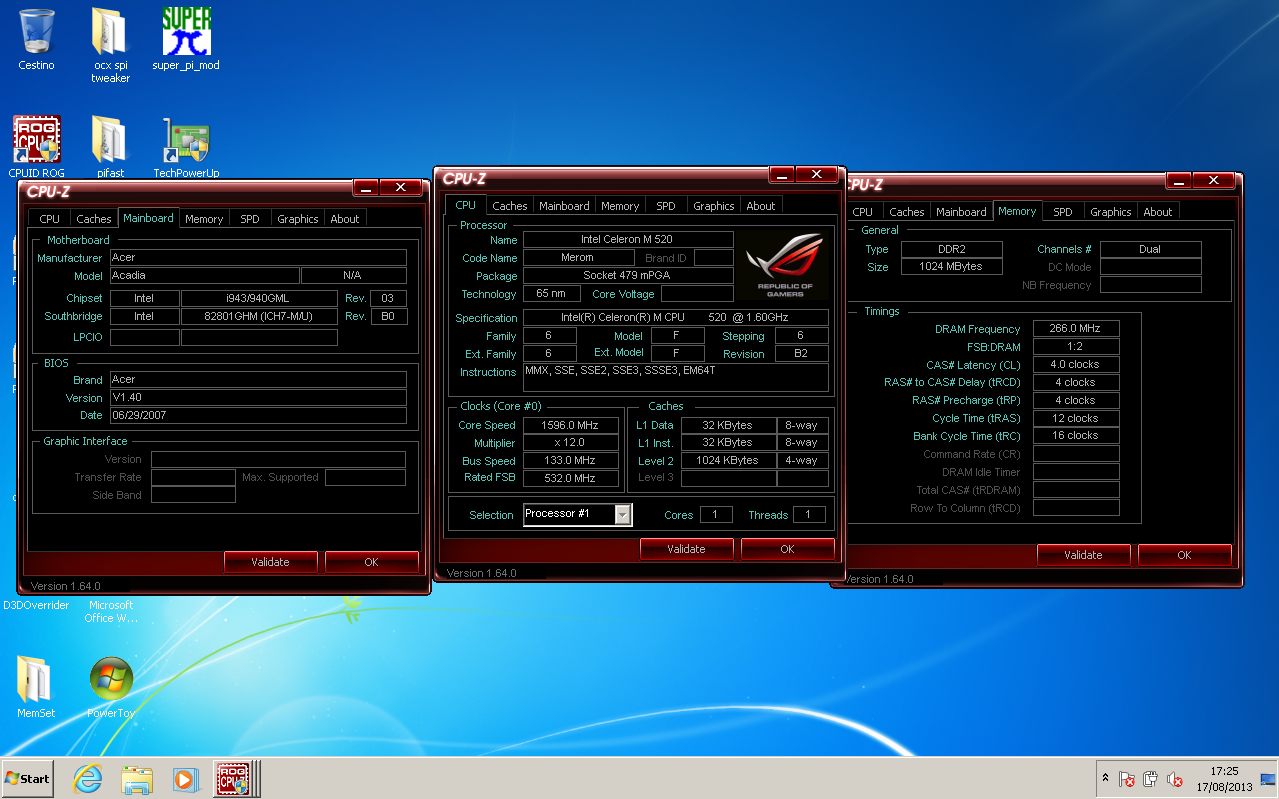1279x799 pixels.
Task: Click Validate in the center CPU window
Action: click(x=686, y=549)
